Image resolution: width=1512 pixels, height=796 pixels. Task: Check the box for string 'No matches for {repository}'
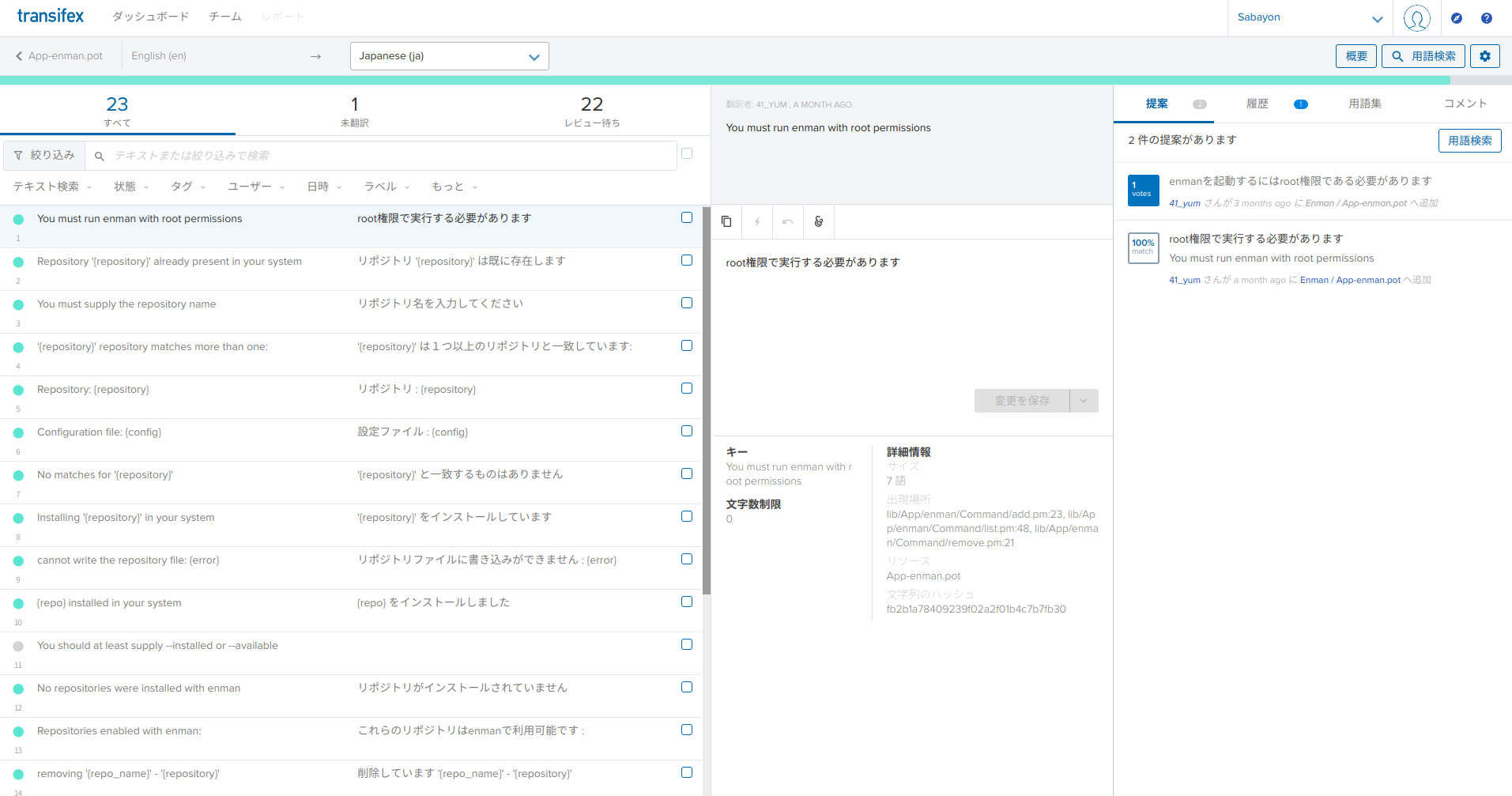coord(686,473)
